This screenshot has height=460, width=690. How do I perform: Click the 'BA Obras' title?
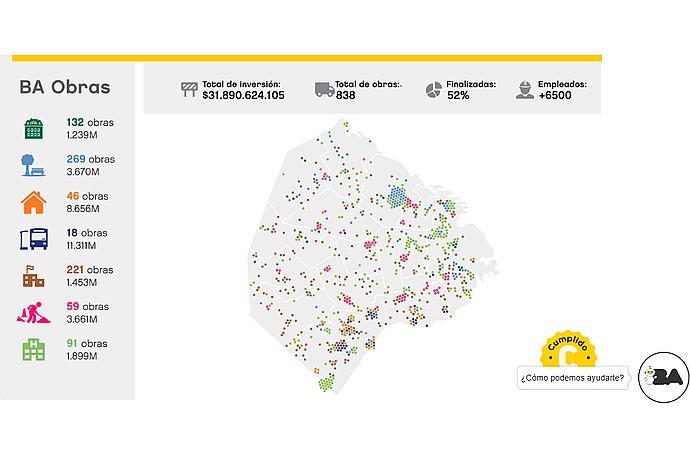[x=65, y=87]
